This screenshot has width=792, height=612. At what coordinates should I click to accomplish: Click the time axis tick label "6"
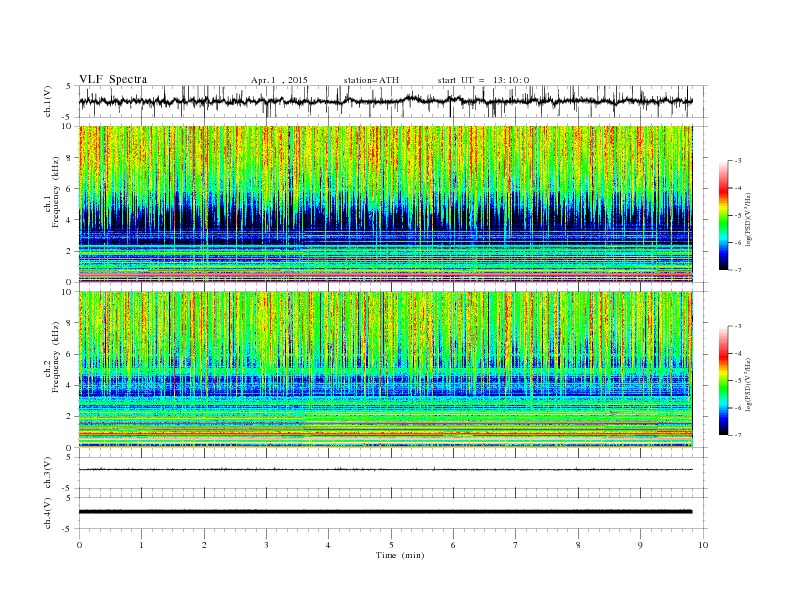[x=453, y=545]
